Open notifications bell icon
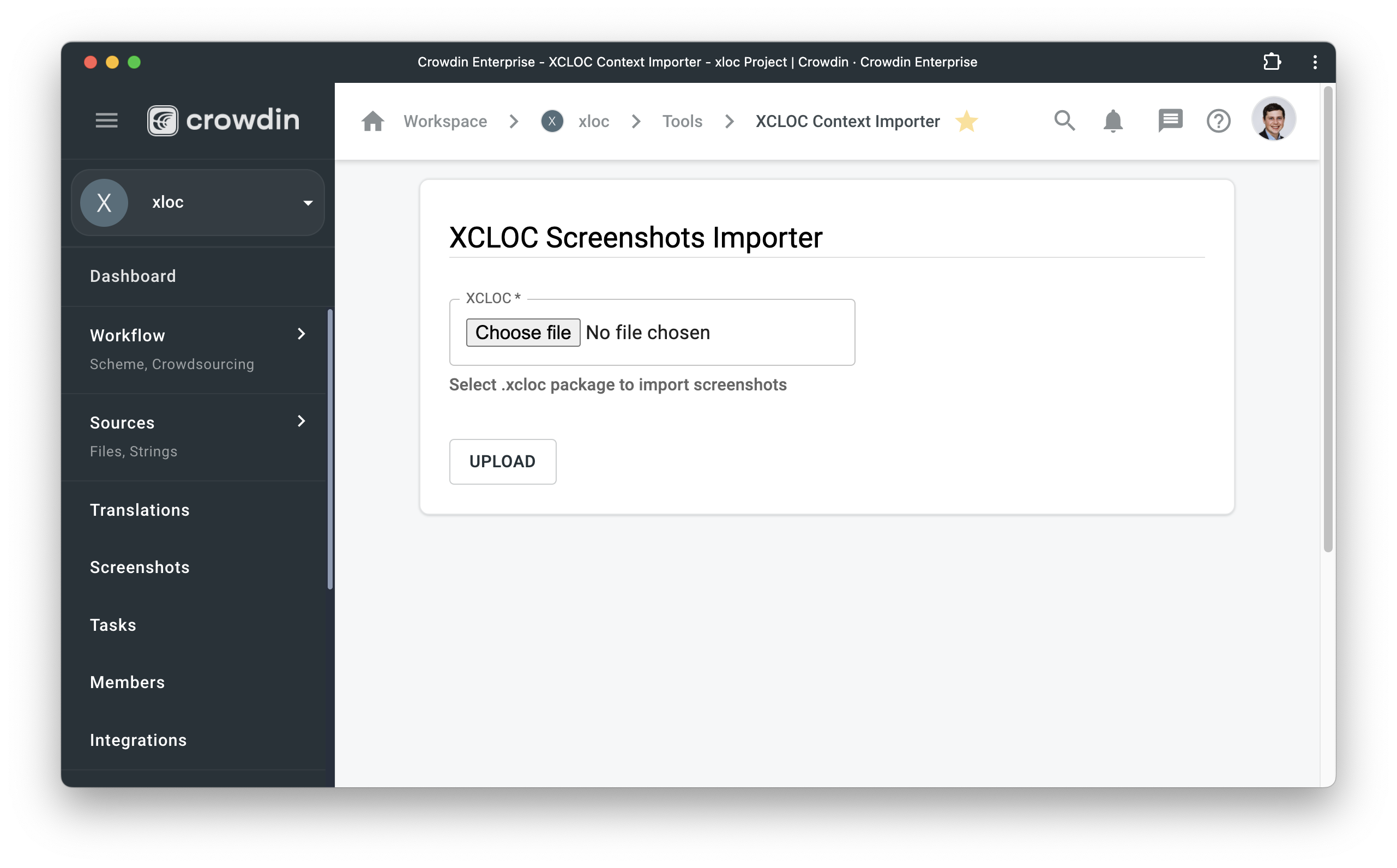The image size is (1397, 868). coord(1113,120)
